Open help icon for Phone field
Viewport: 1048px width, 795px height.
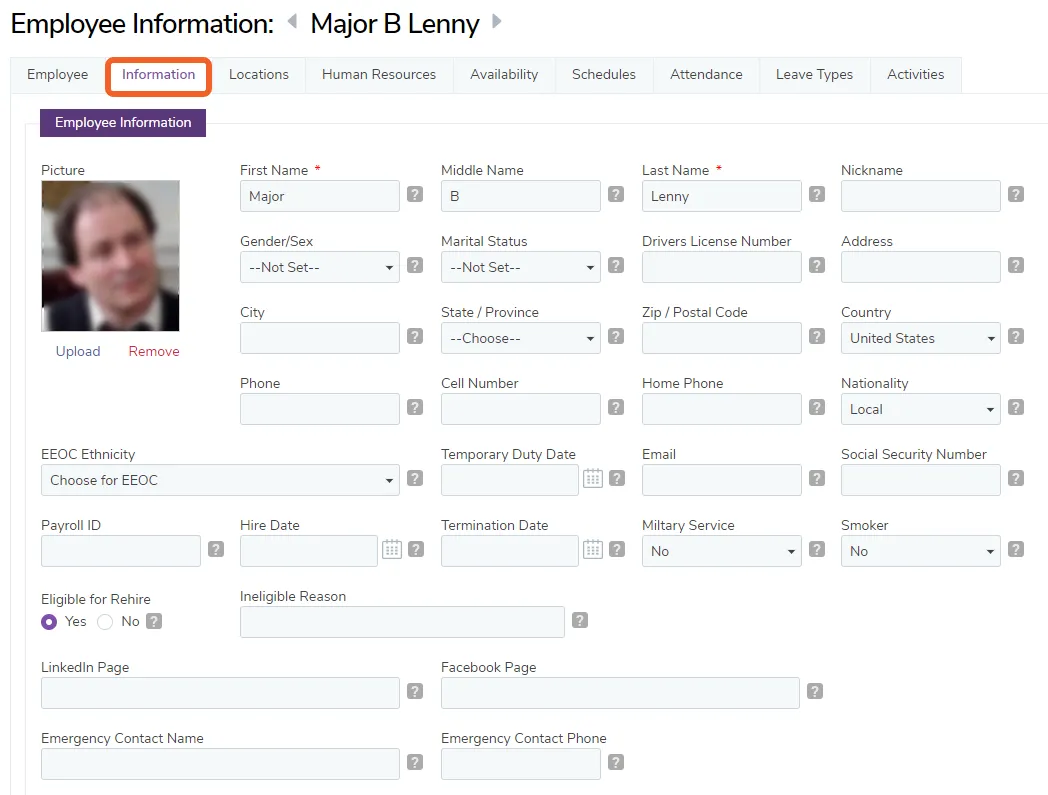(415, 407)
